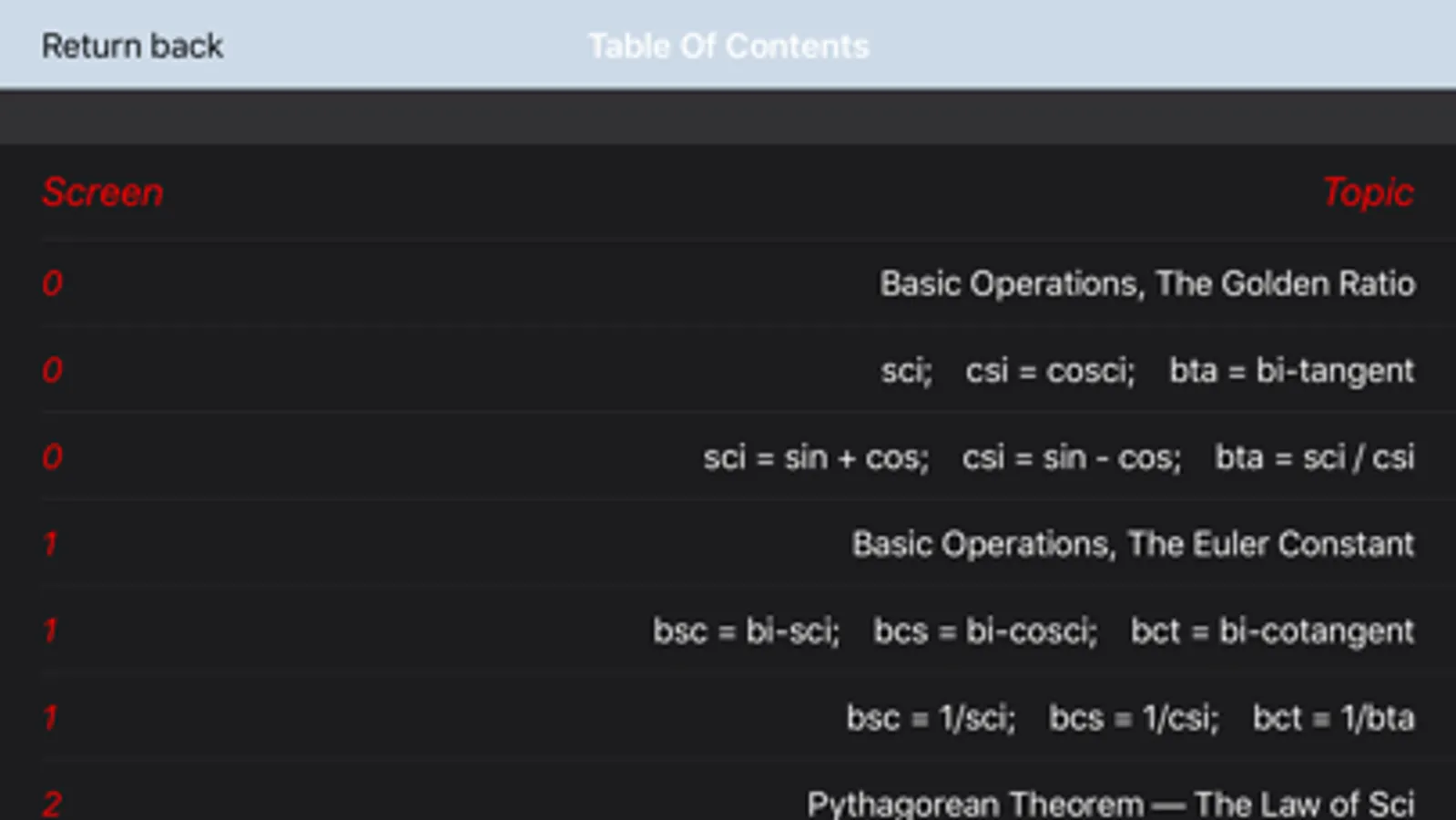Tap the 'csi = cosci' definition

(x=1050, y=371)
